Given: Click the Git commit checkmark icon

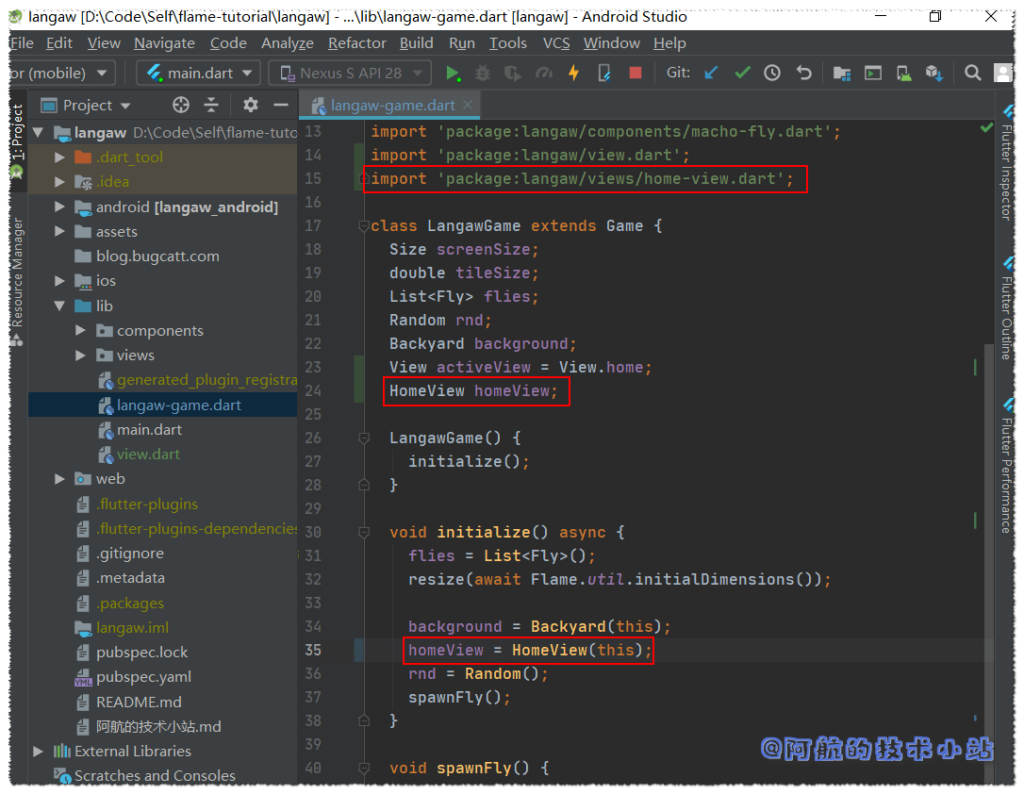Looking at the screenshot, I should pyautogui.click(x=742, y=73).
